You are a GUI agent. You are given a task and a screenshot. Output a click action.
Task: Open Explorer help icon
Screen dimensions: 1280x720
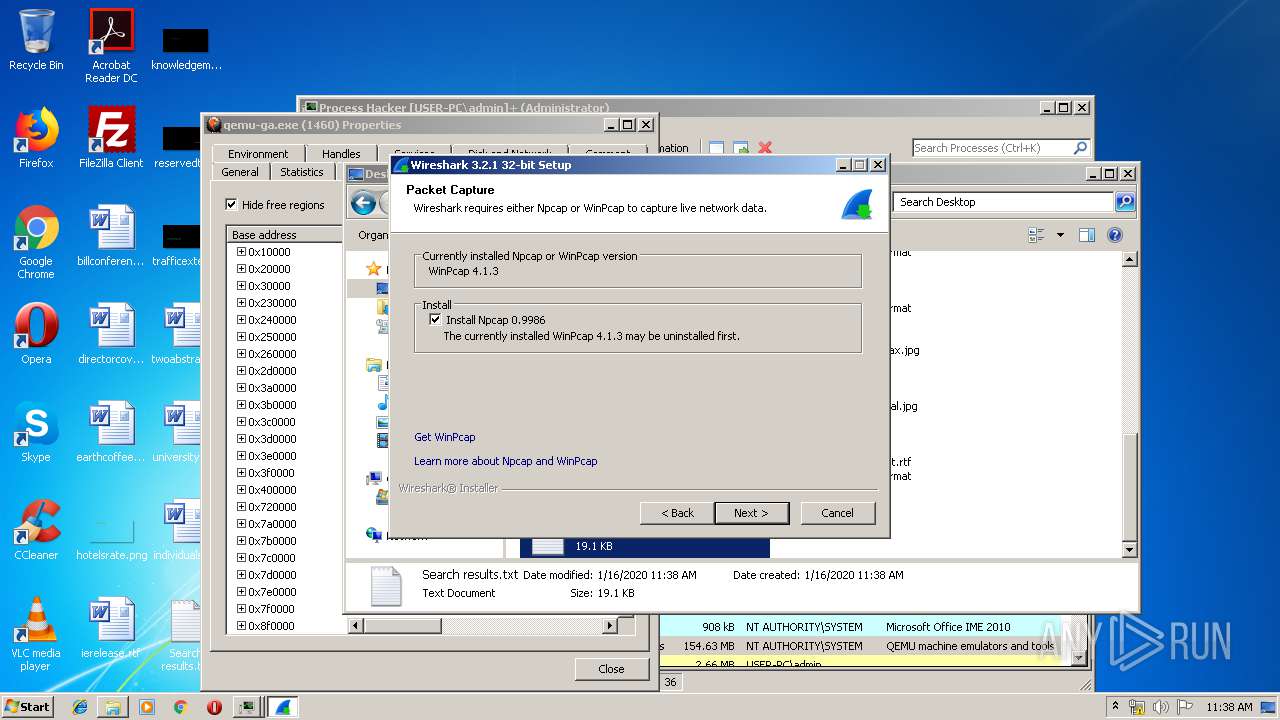[x=1114, y=235]
